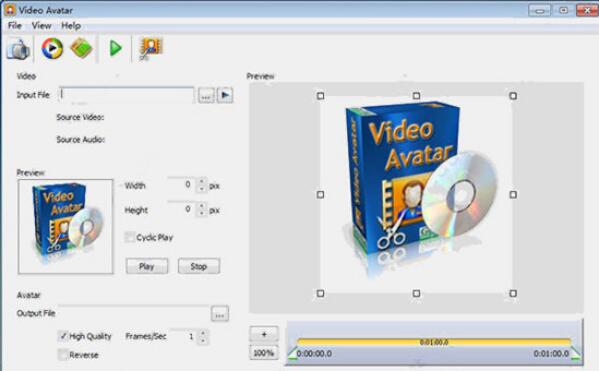Click the 100% zoom button
The height and width of the screenshot is (371, 599).
pyautogui.click(x=264, y=353)
